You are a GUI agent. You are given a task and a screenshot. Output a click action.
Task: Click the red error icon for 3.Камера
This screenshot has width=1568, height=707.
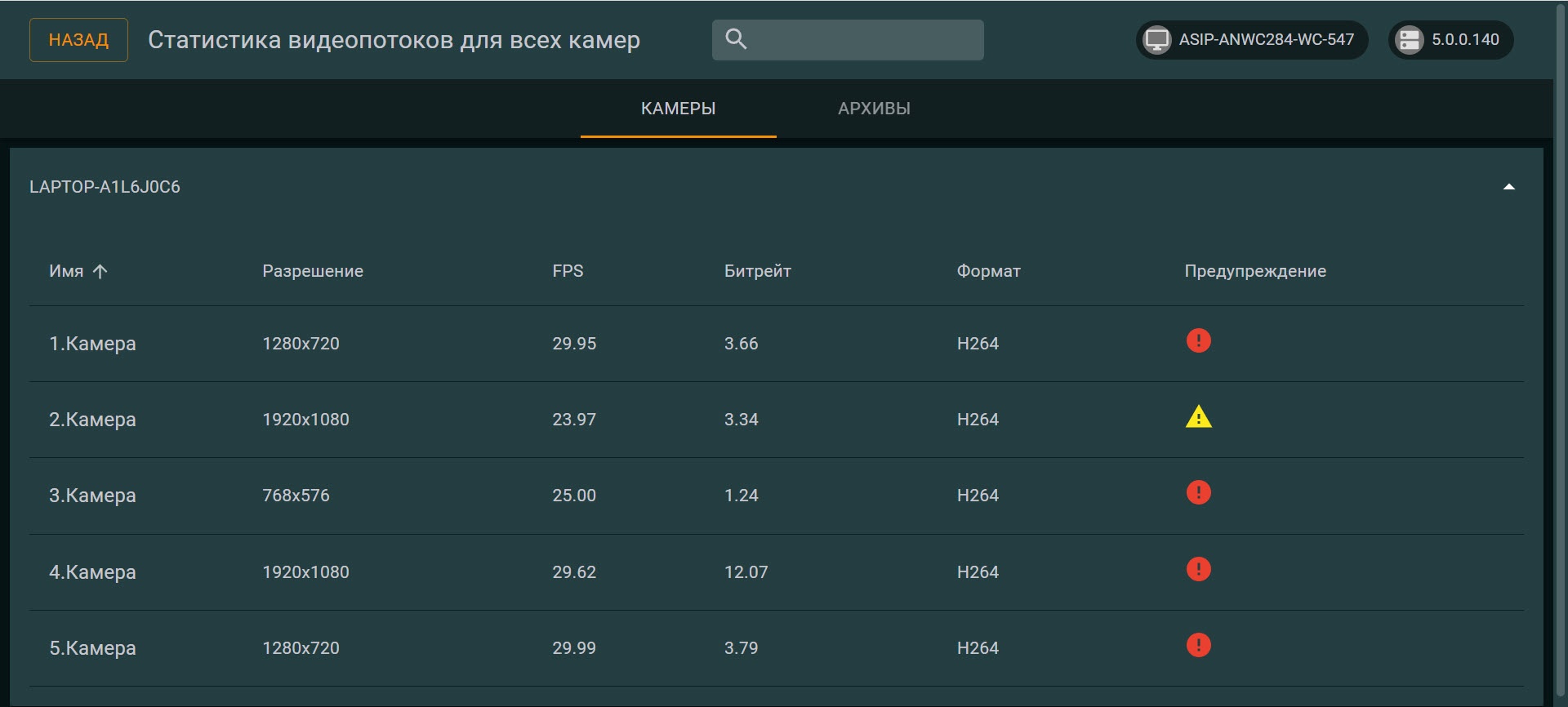pos(1198,493)
